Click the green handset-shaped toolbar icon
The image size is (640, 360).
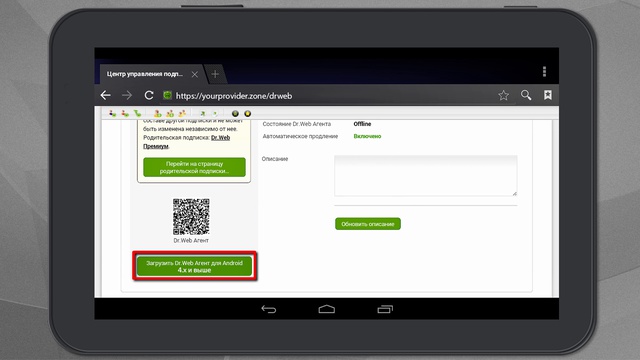click(138, 114)
